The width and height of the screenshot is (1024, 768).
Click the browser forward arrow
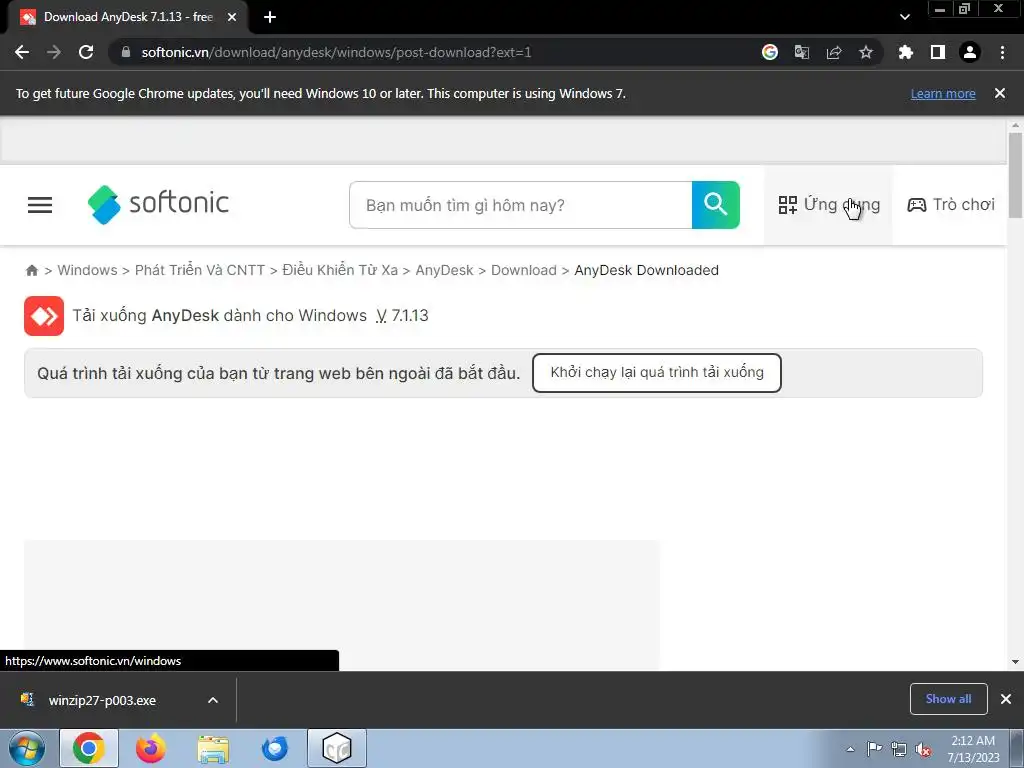pos(54,52)
